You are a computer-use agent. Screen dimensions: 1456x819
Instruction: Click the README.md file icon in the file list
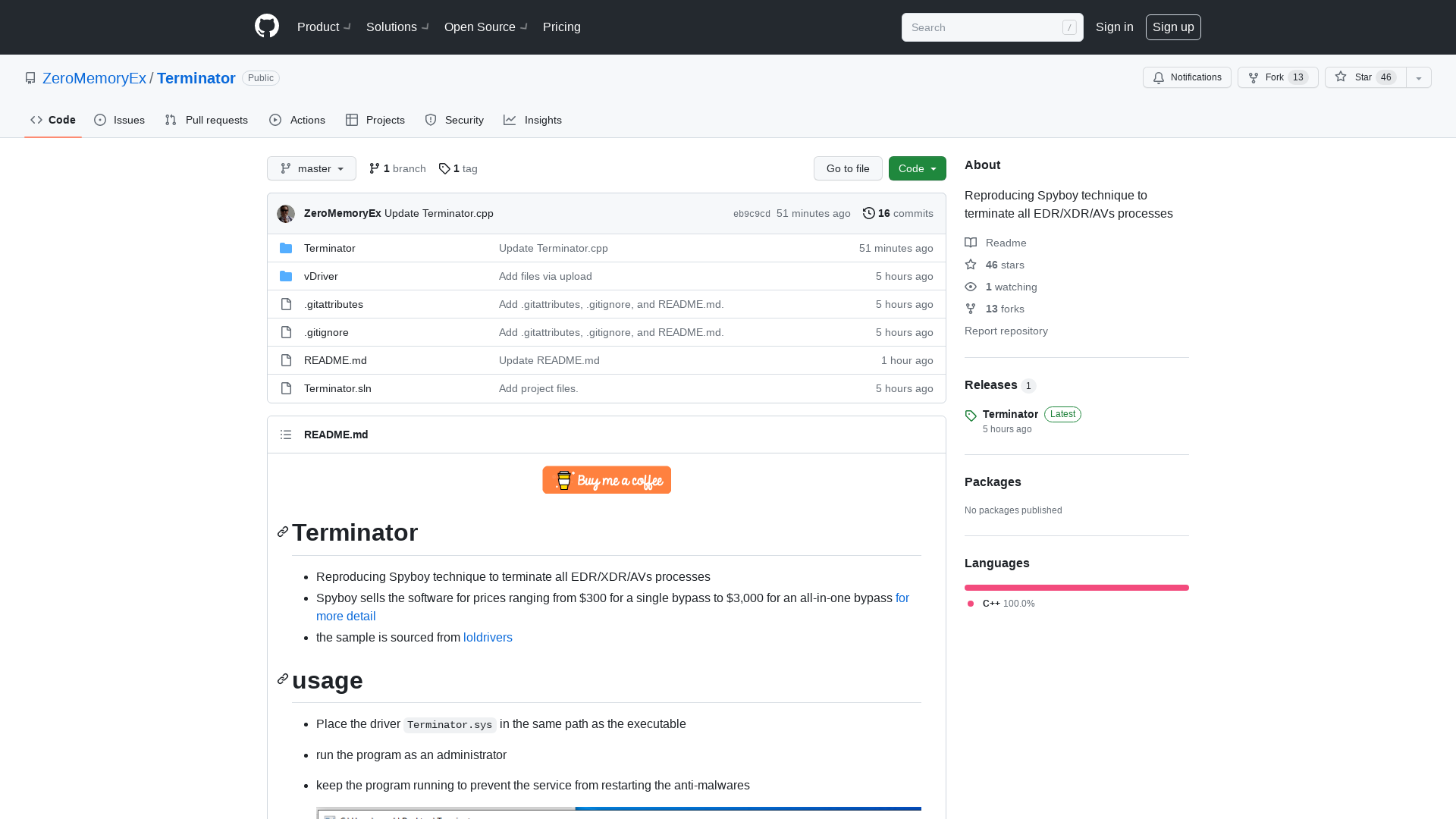pos(286,360)
